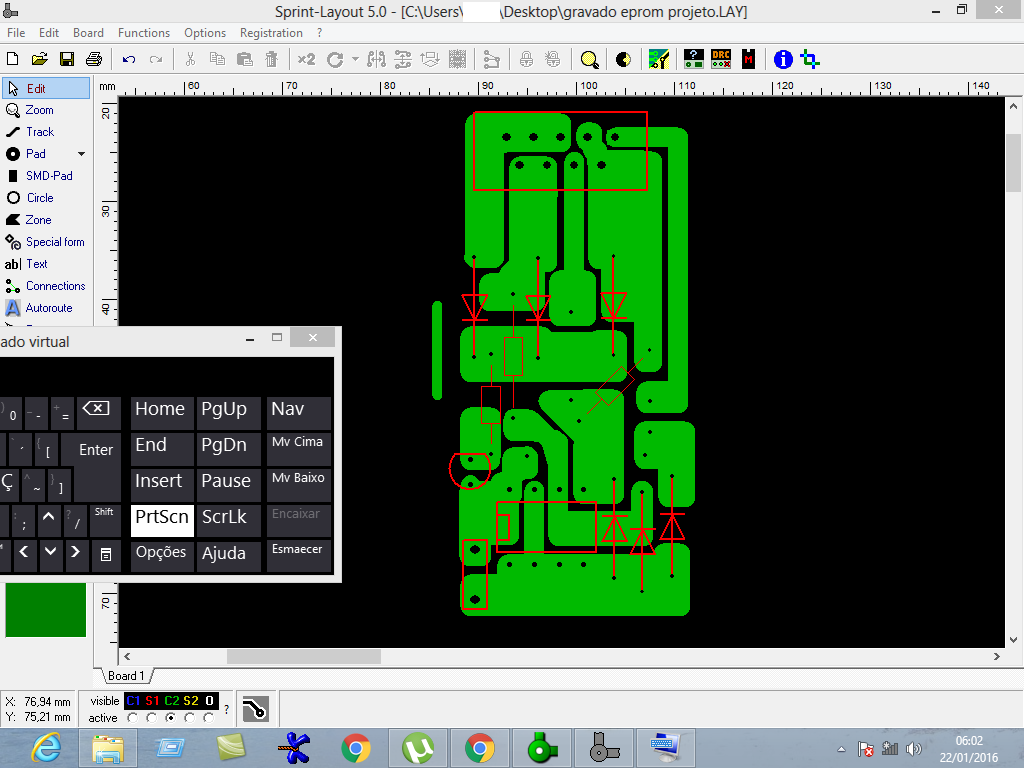Click the green ground-plane color swatch
The image size is (1024, 768).
point(46,610)
